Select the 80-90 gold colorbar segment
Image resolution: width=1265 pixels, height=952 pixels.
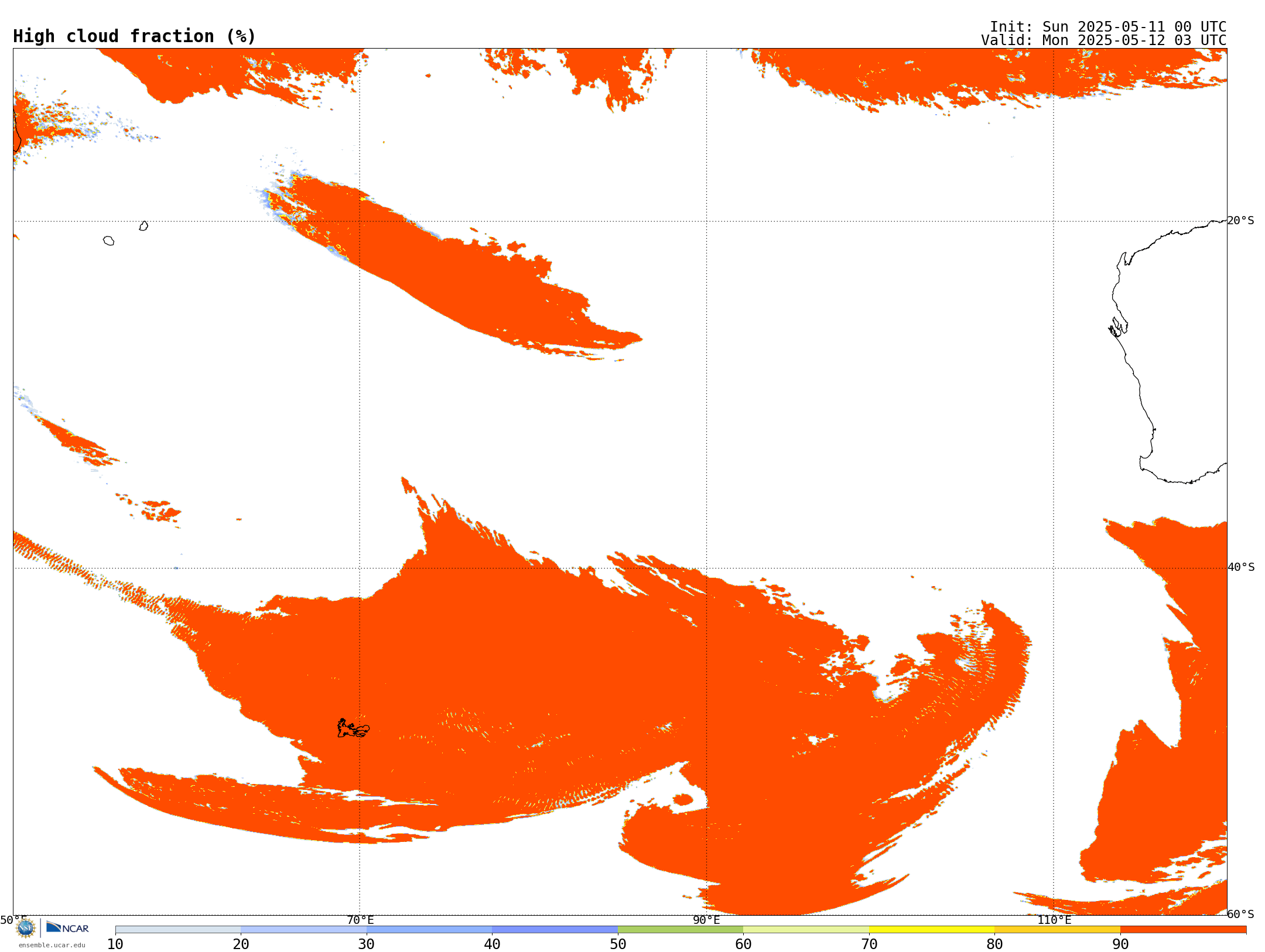point(1057,929)
